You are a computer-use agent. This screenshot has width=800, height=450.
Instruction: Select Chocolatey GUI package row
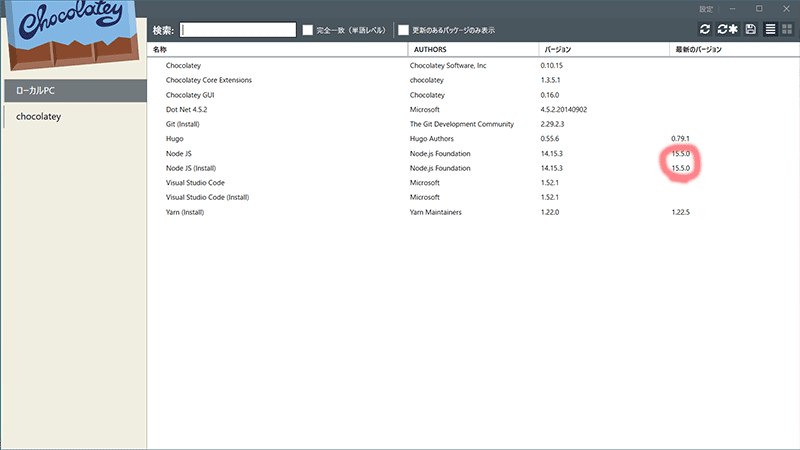tap(473, 95)
